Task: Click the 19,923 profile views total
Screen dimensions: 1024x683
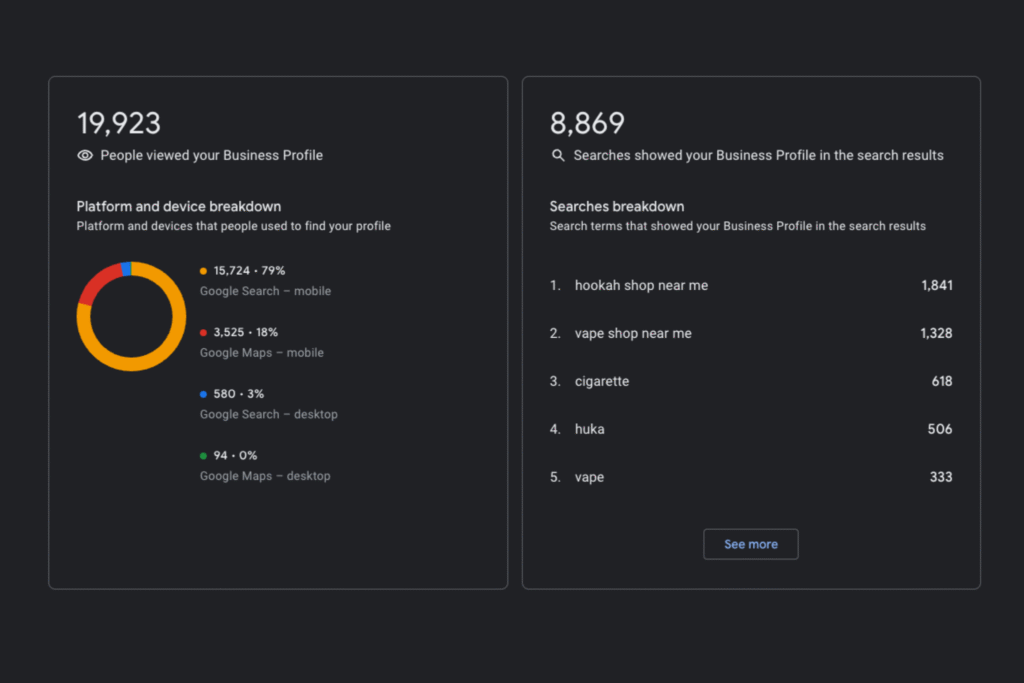Action: [x=119, y=124]
